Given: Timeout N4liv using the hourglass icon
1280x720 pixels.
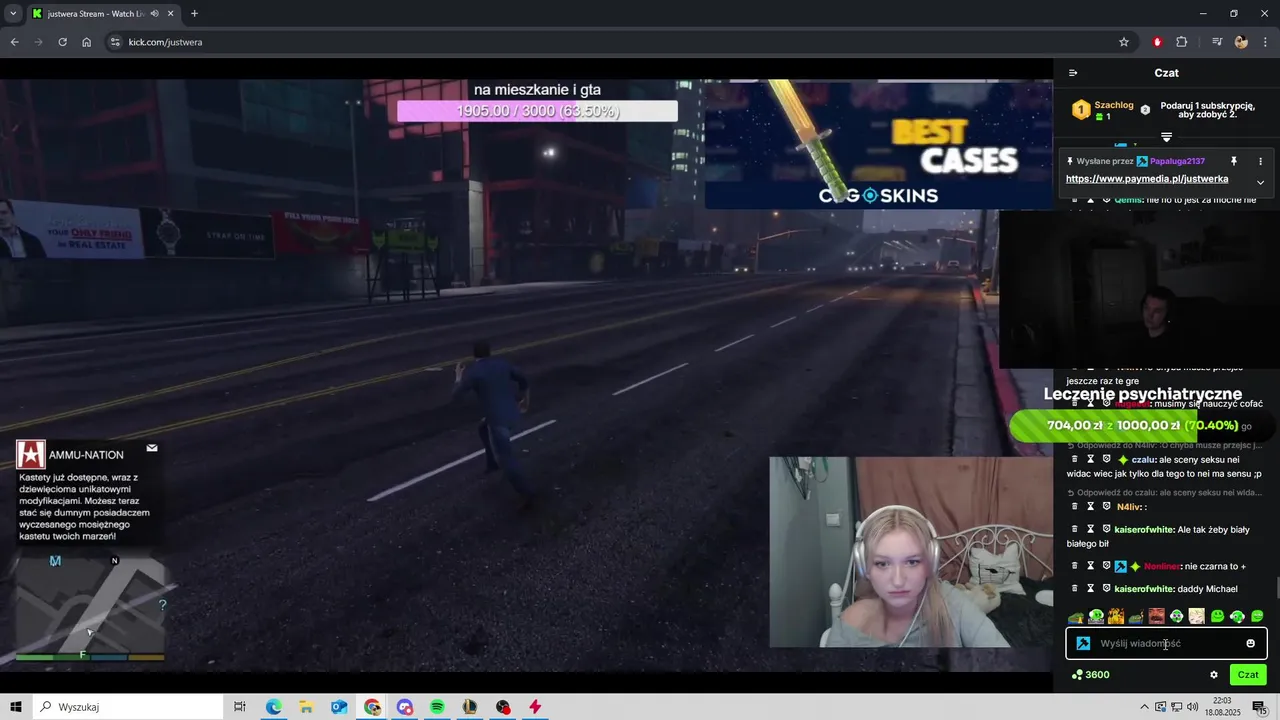Looking at the screenshot, I should pyautogui.click(x=1091, y=506).
